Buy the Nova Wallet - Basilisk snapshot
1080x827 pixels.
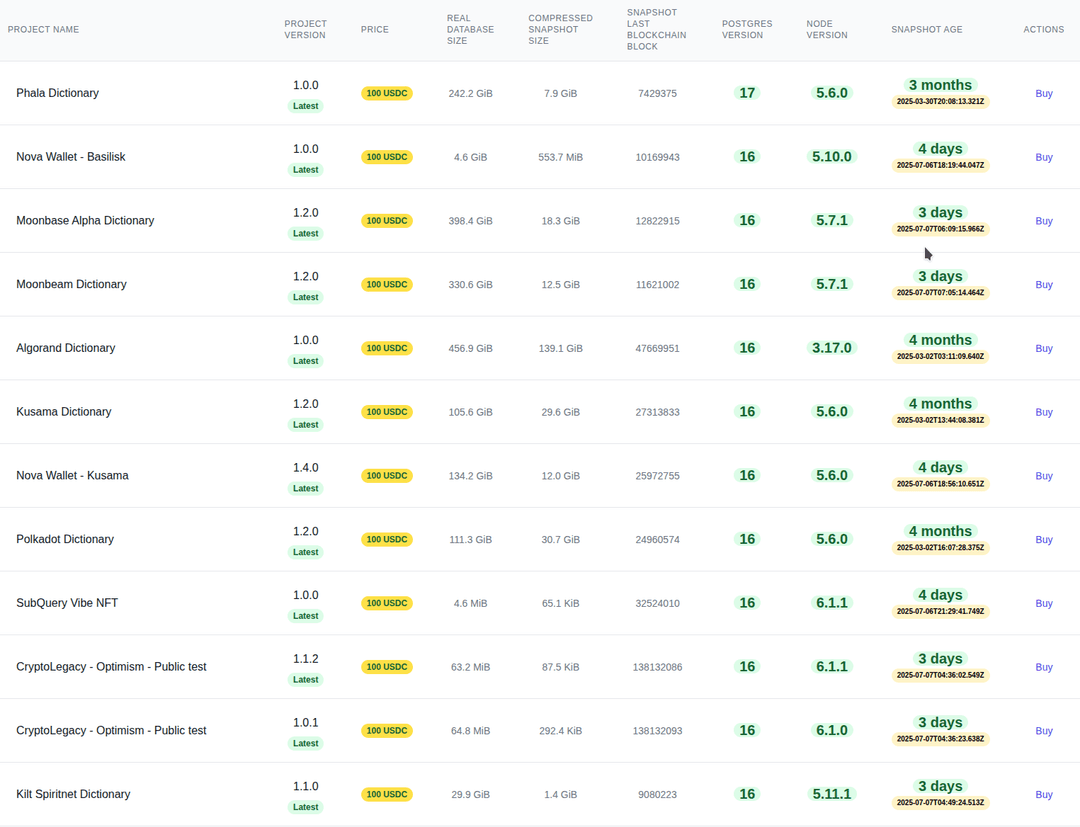(x=1043, y=157)
